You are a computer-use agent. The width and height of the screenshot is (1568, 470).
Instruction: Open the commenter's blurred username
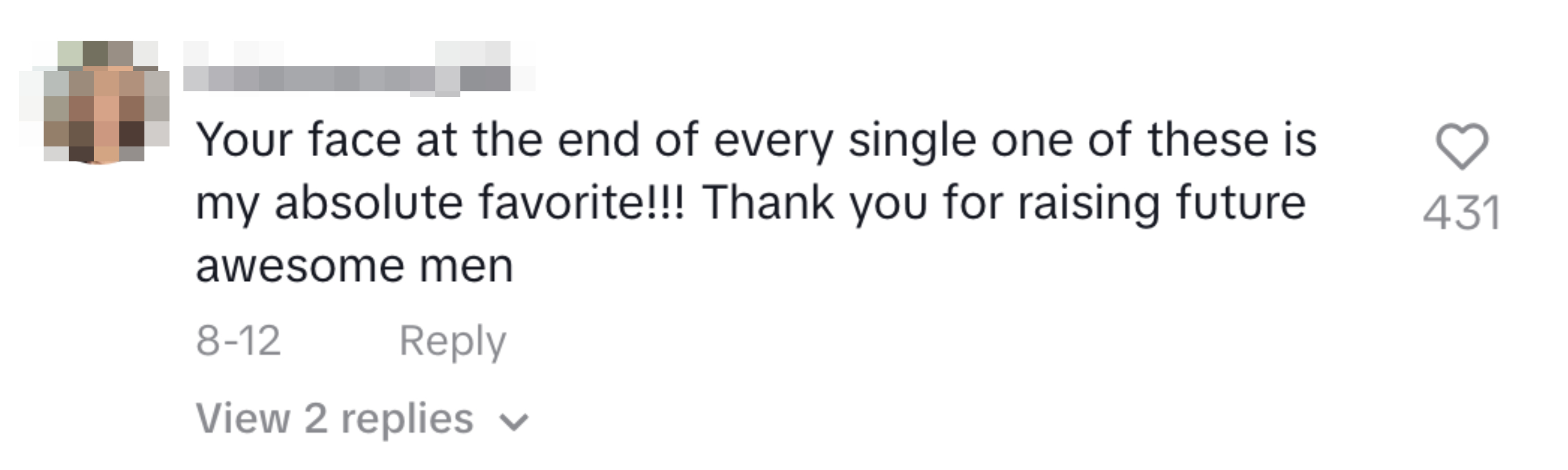click(347, 78)
